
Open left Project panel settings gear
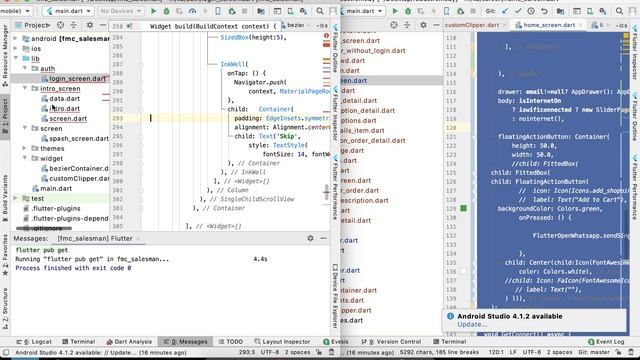[90, 25]
